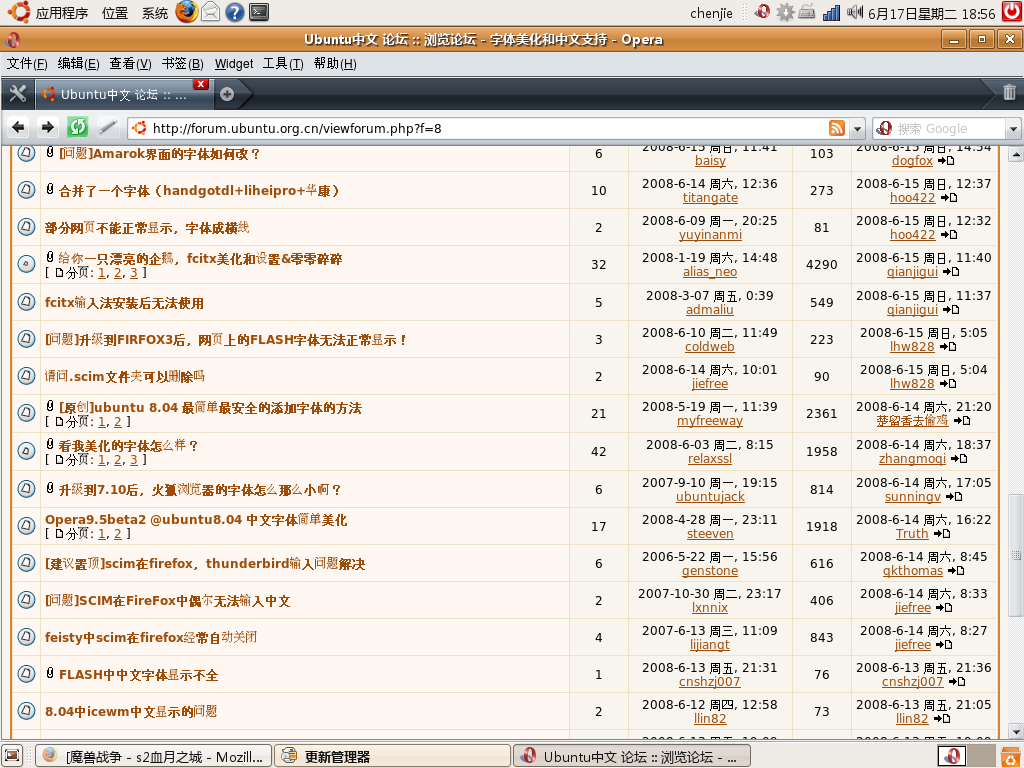The image size is (1024, 768).
Task: Open thread 8.04中icewm中文显示的问题
Action: (x=131, y=711)
